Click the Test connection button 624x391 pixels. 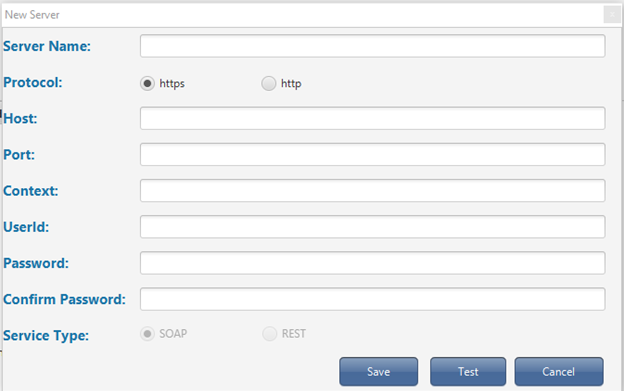(x=468, y=372)
